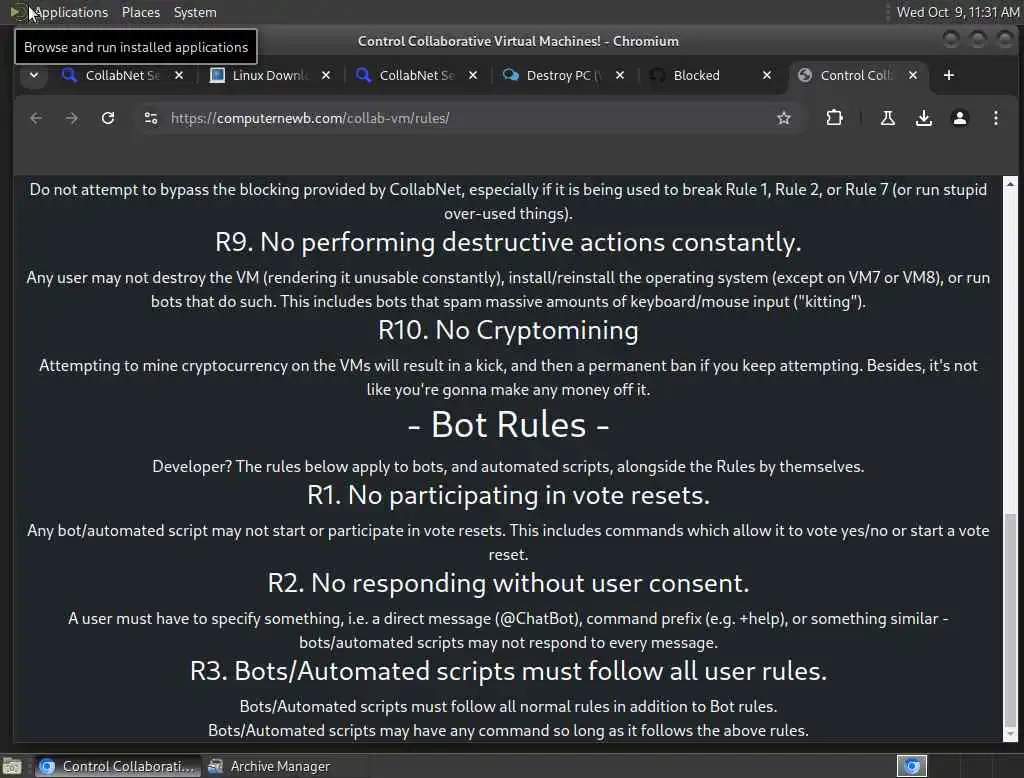This screenshot has width=1024, height=778.
Task: Open the Places menu
Action: coord(140,12)
